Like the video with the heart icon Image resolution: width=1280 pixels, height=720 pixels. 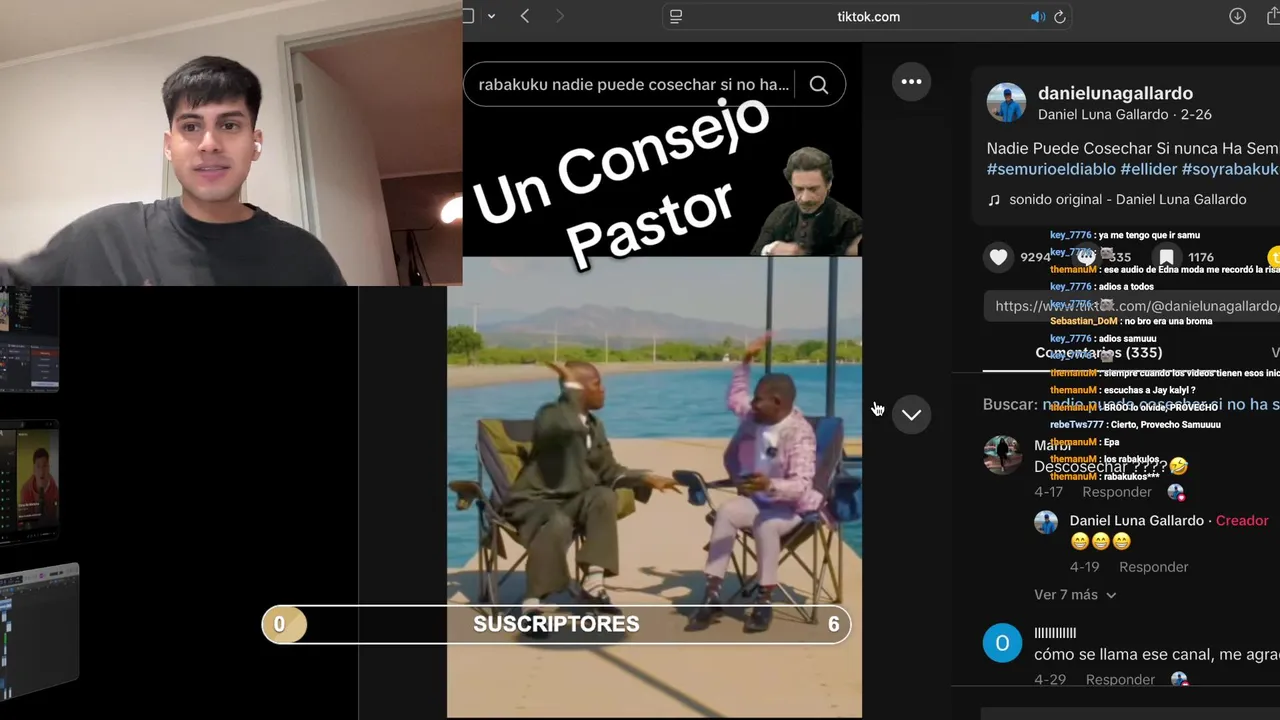pyautogui.click(x=998, y=257)
